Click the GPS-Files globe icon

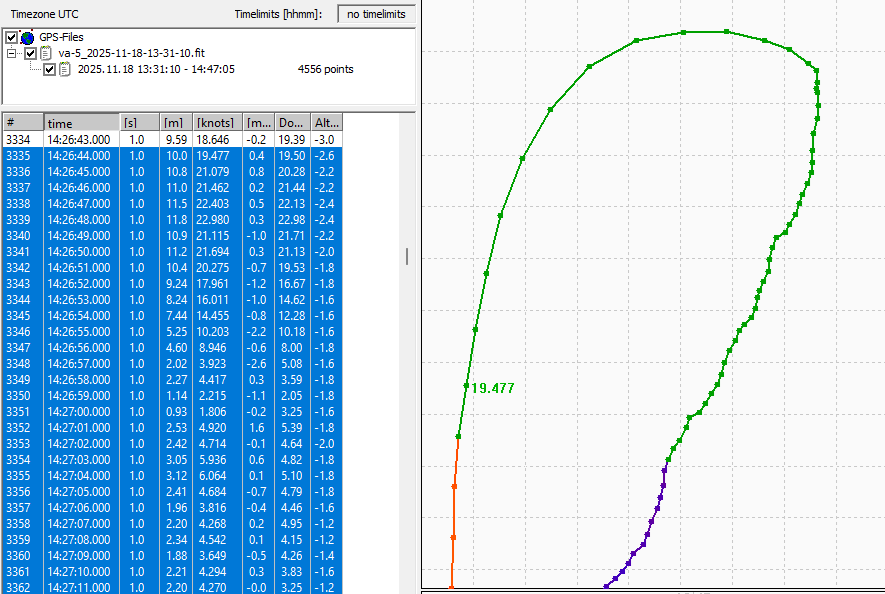coord(28,37)
